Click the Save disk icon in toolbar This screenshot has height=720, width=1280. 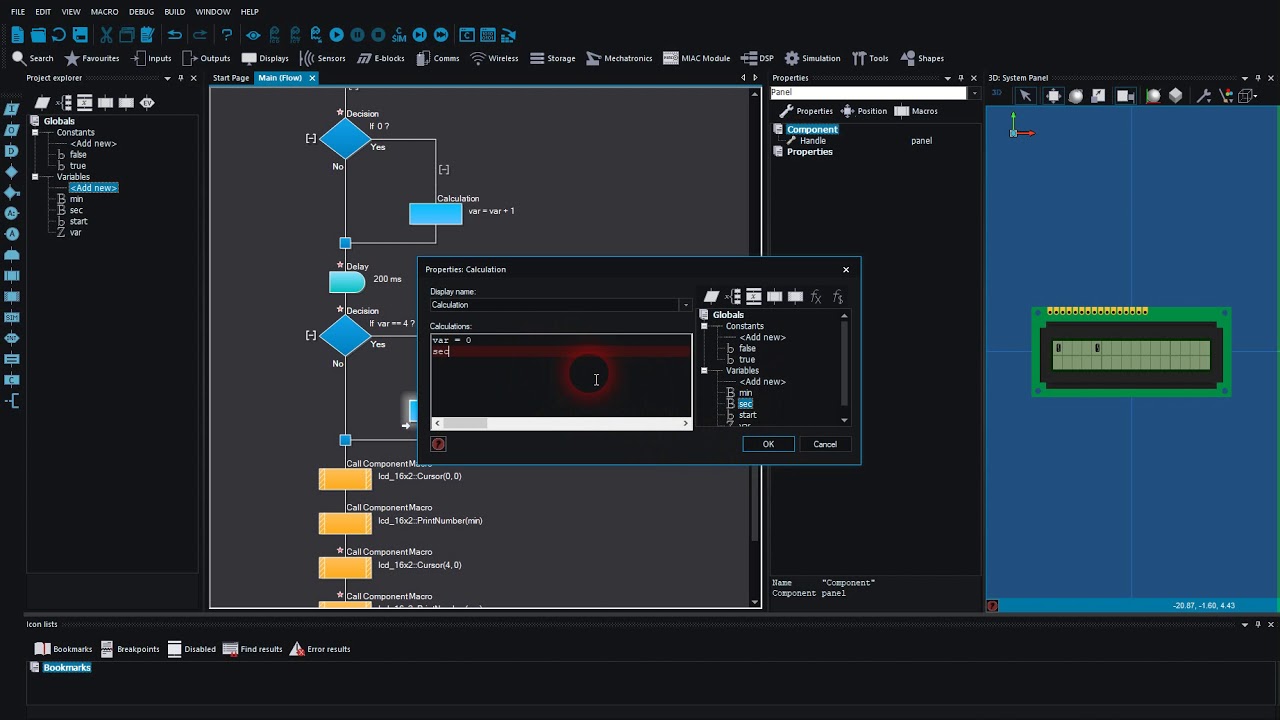(x=80, y=35)
